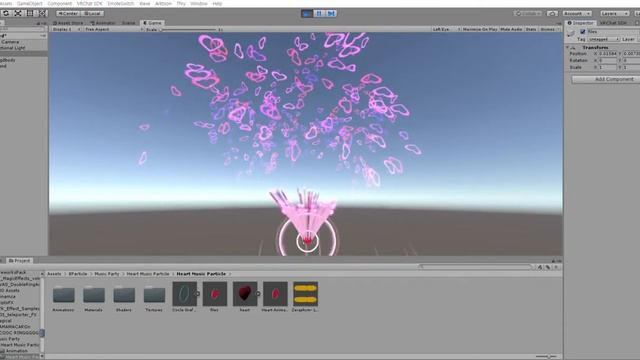640x360 pixels.
Task: Click the Project tree scrollbar handle
Action: (x=42, y=333)
